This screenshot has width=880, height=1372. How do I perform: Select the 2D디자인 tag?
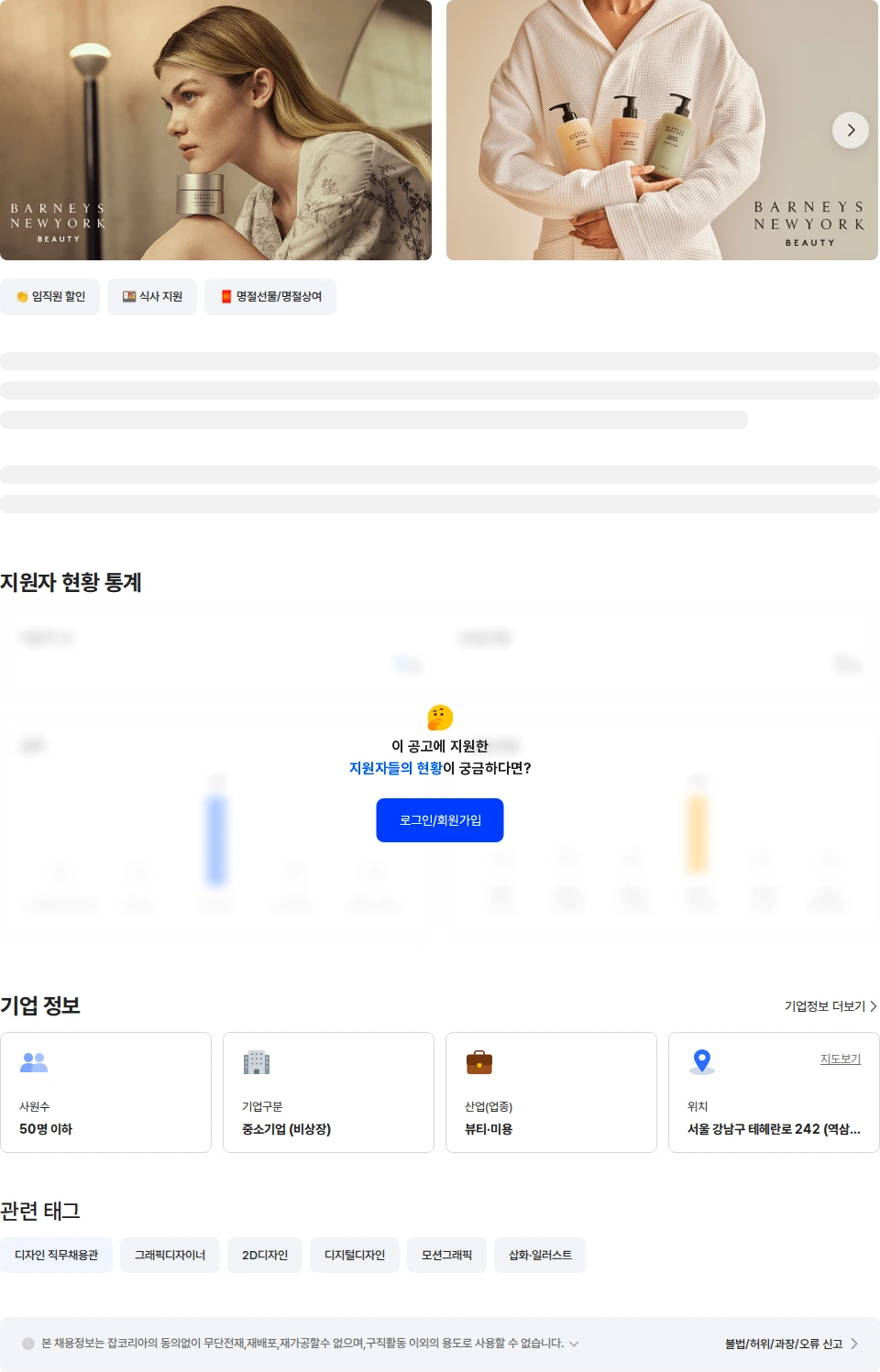(265, 1255)
